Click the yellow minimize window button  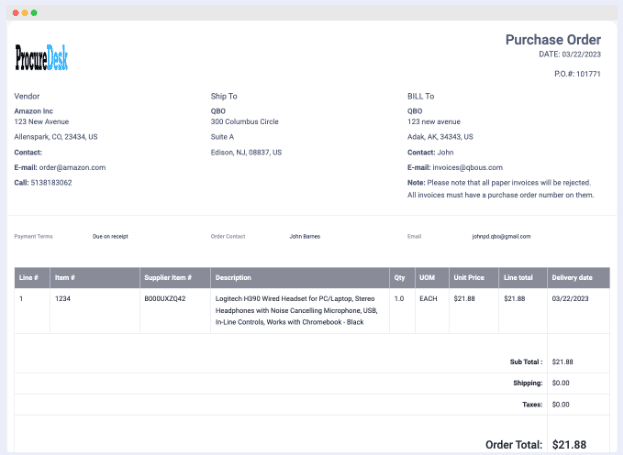(x=25, y=13)
